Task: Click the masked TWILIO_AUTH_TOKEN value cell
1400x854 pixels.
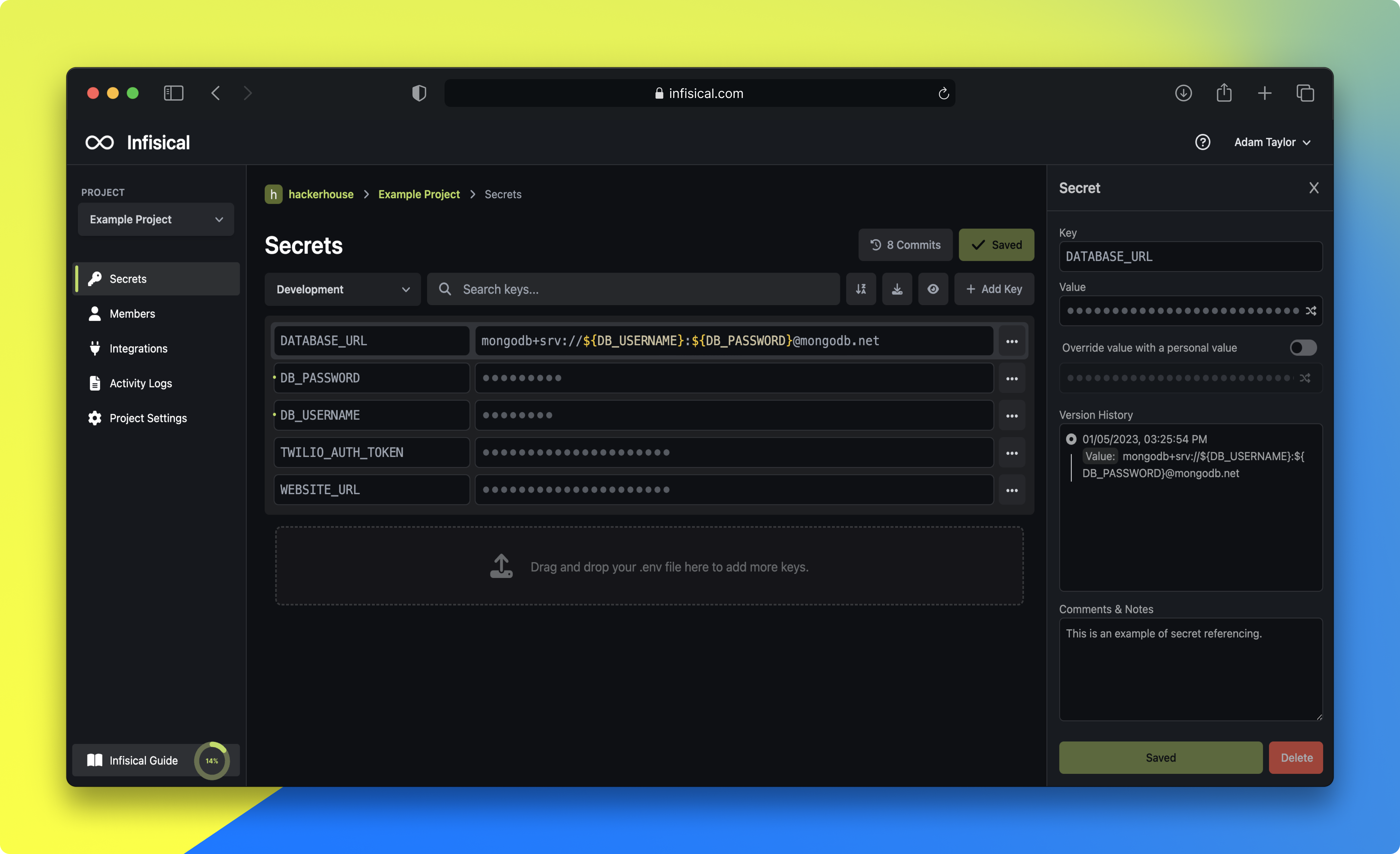Action: point(734,453)
